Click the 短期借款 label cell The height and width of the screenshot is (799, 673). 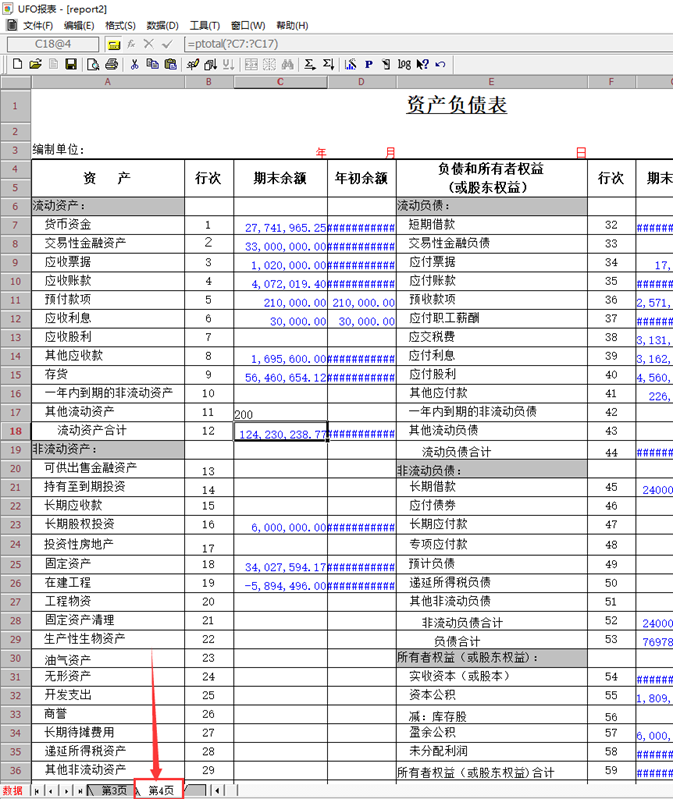click(x=491, y=225)
